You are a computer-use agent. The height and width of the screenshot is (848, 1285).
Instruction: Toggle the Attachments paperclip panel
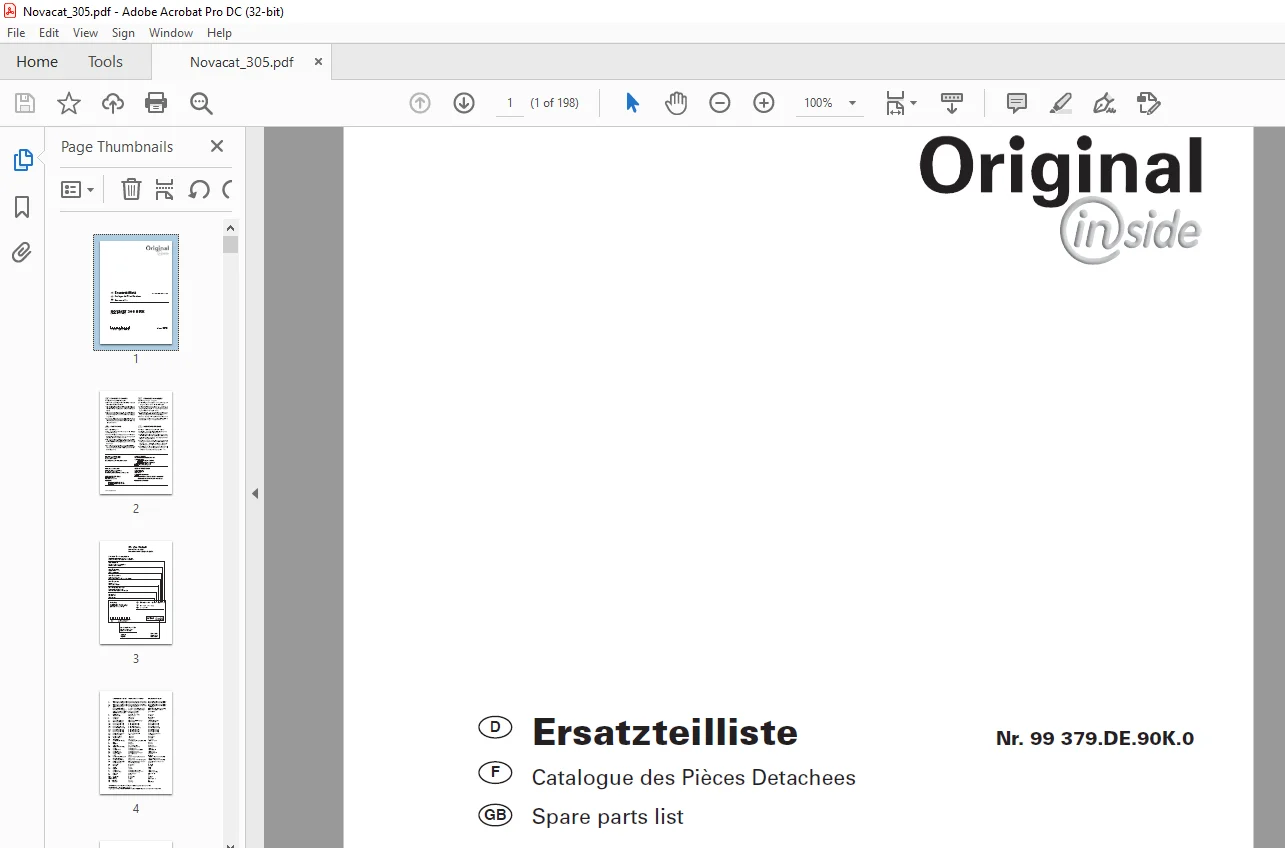click(22, 252)
